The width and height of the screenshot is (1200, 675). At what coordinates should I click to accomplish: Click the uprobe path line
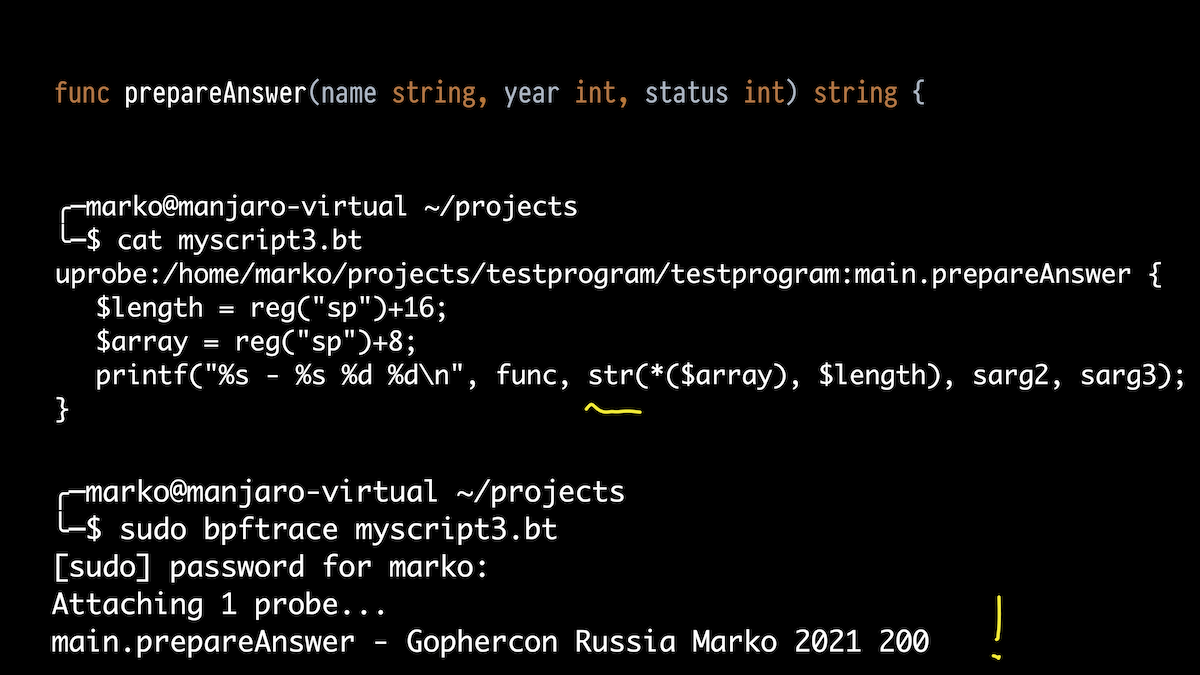click(608, 276)
